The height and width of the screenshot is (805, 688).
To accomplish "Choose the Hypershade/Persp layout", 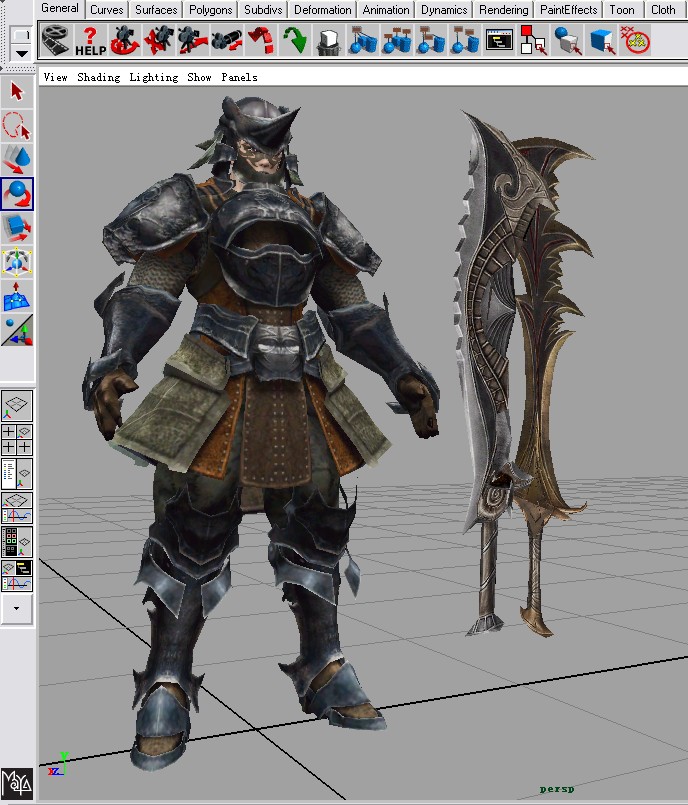I will 17,542.
